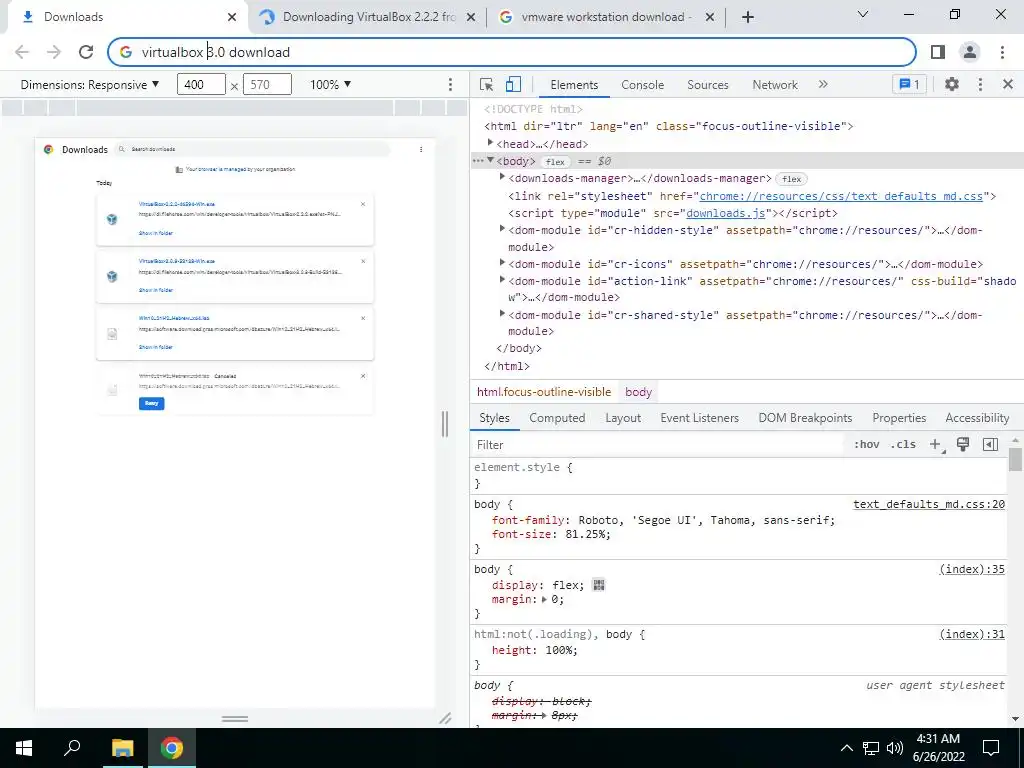This screenshot has height=768, width=1024.
Task: Click Show in folder for the Hebrew iso download
Action: [x=155, y=347]
